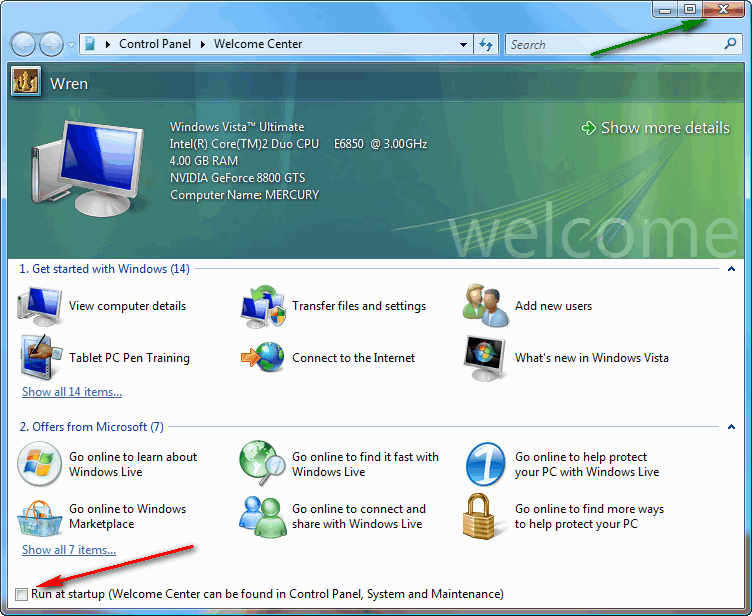Open the address bar history dropdown
This screenshot has width=752, height=616.
(x=463, y=45)
